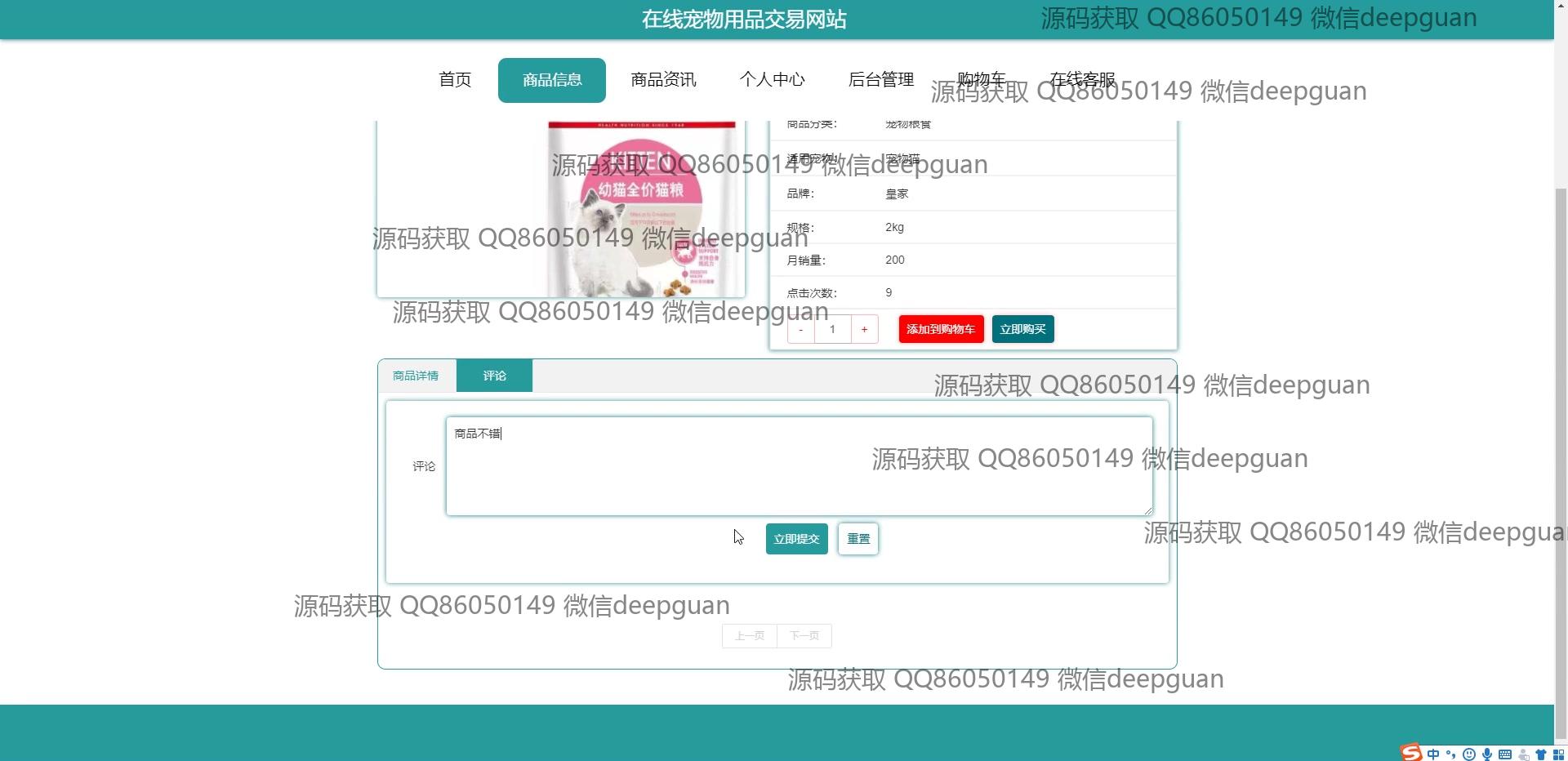Image resolution: width=1568 pixels, height=761 pixels.
Task: Switch to the 商品详情 tab
Action: coord(416,376)
